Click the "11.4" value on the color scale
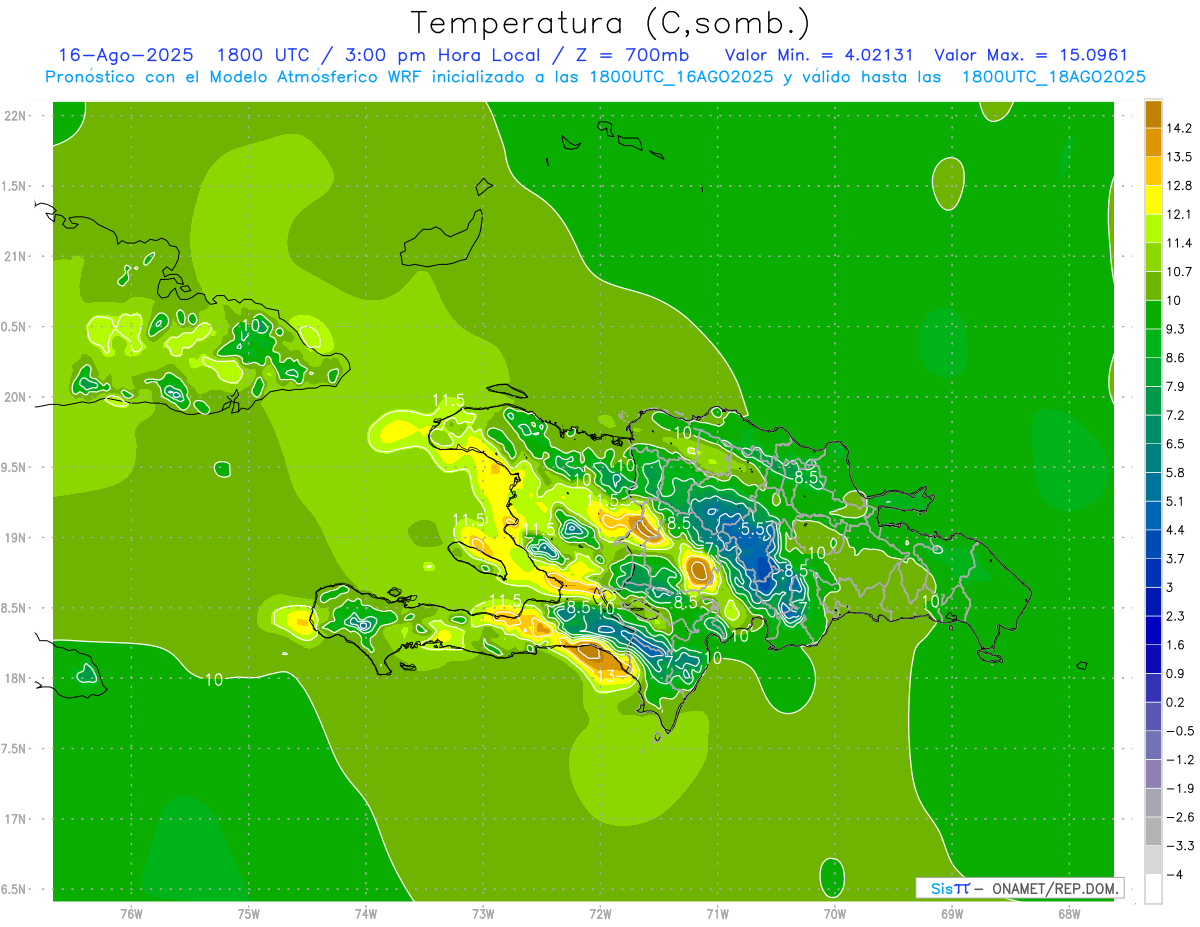Screen dimensions: 1200x927 tap(1179, 243)
